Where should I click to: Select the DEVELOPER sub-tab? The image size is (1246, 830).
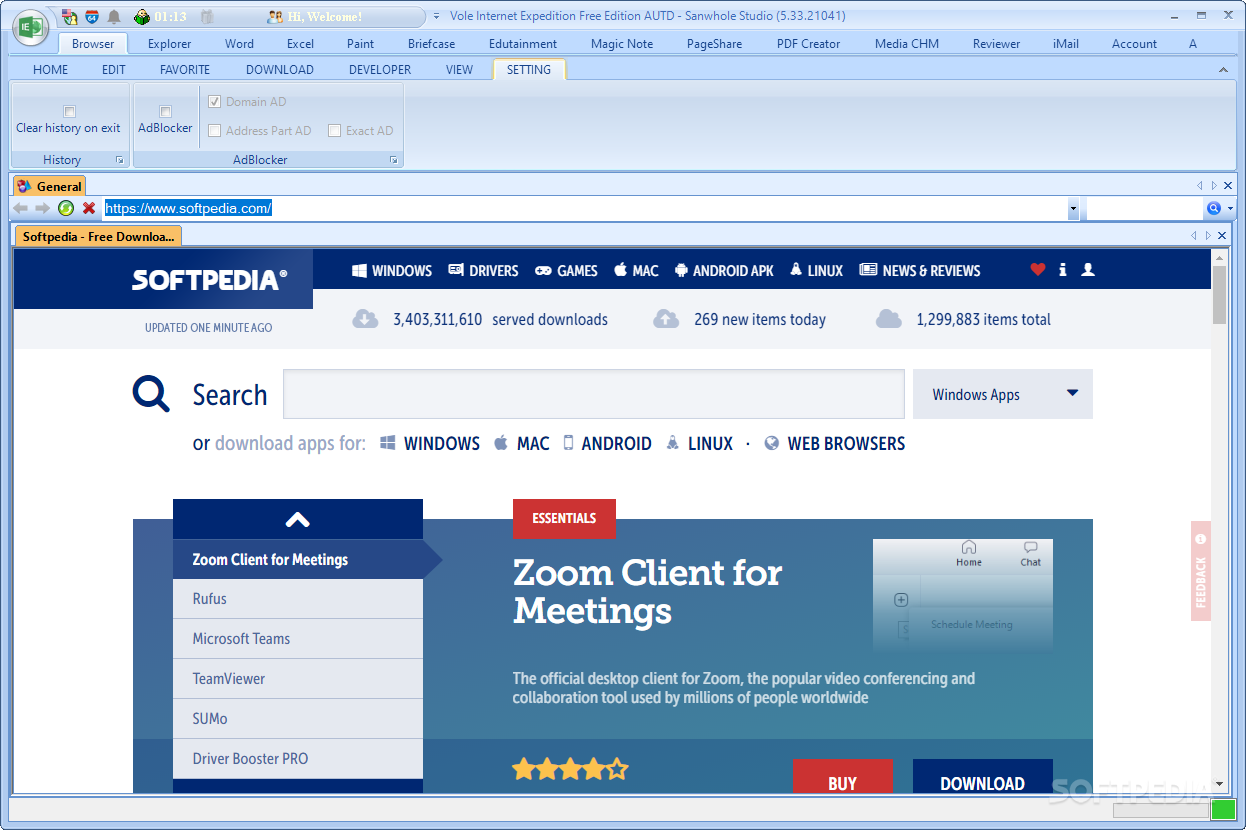tap(380, 70)
